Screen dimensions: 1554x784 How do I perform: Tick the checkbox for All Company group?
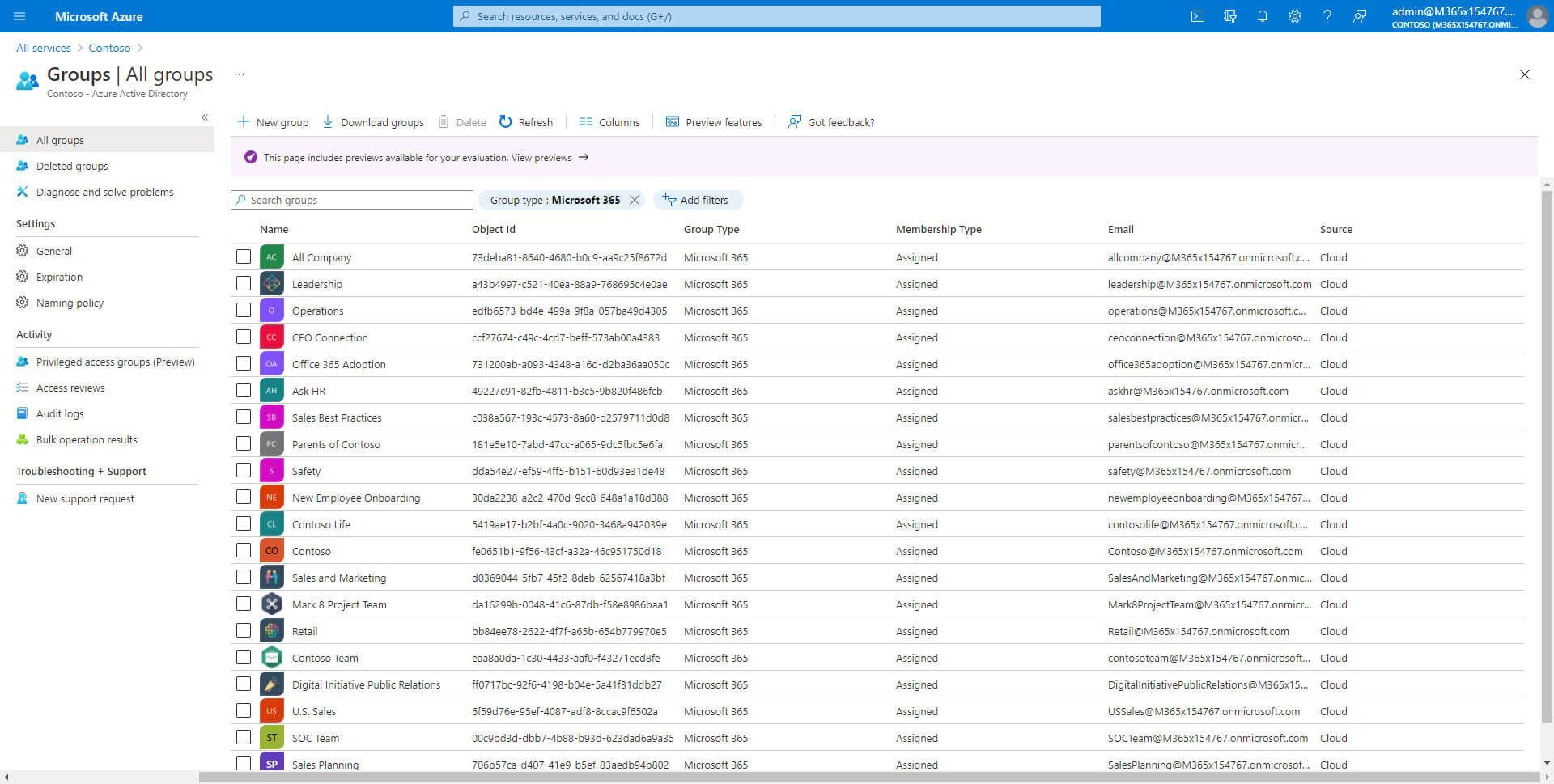(x=244, y=256)
